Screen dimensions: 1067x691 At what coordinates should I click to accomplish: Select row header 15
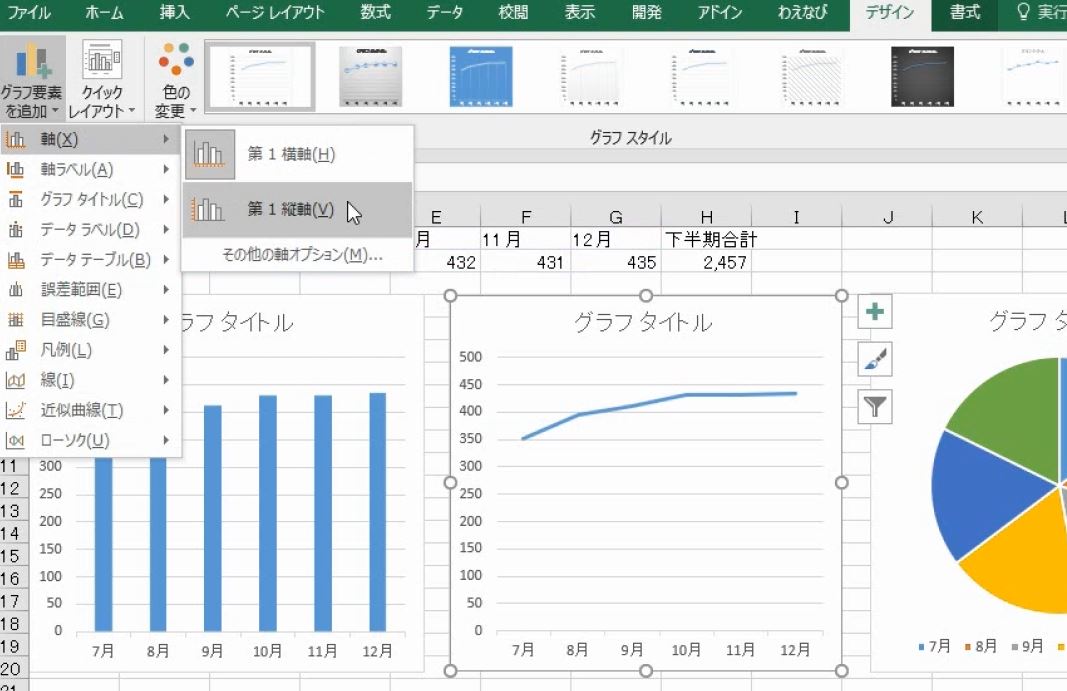[14, 556]
